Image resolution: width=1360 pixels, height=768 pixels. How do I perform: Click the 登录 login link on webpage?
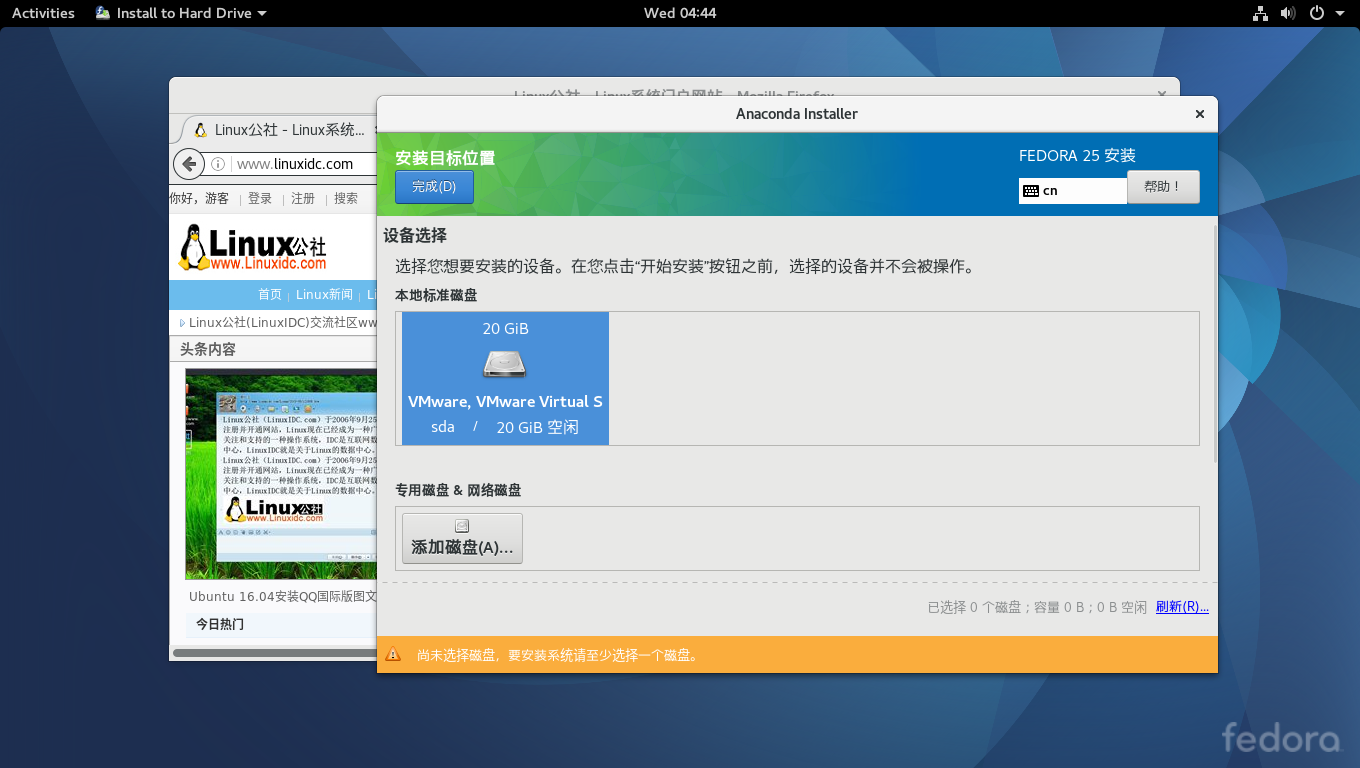260,199
